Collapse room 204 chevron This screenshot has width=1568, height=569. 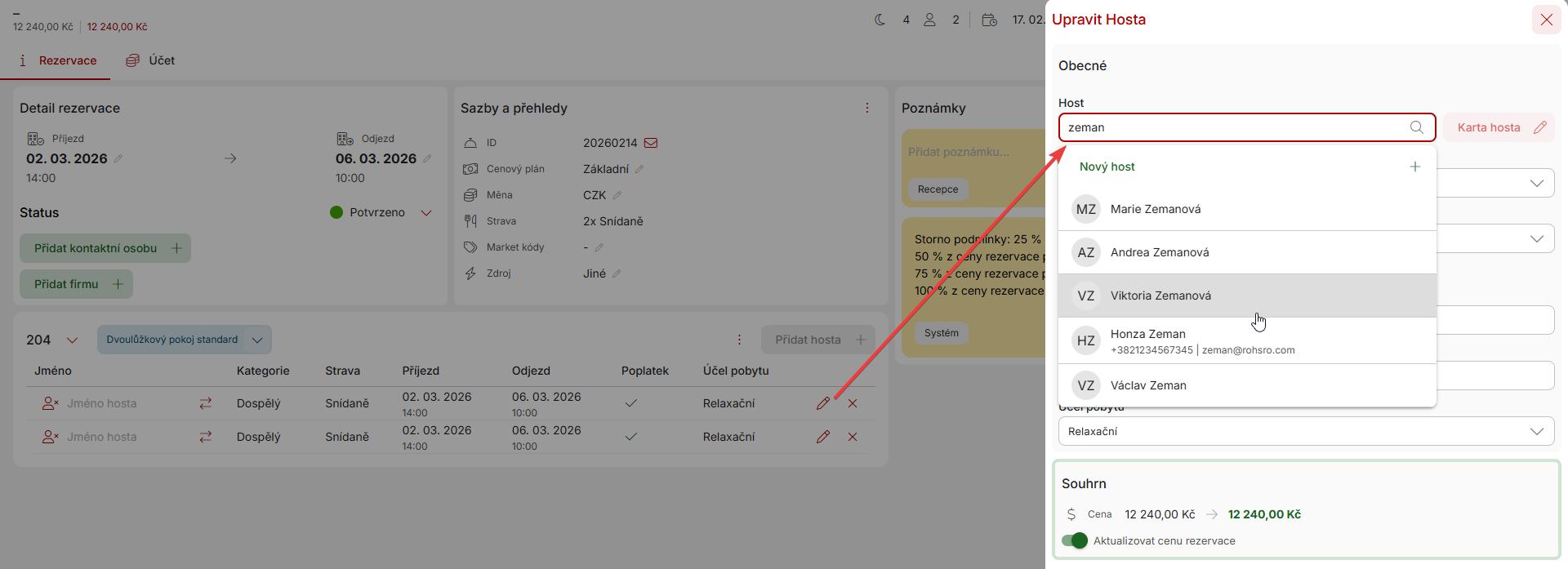[x=72, y=340]
